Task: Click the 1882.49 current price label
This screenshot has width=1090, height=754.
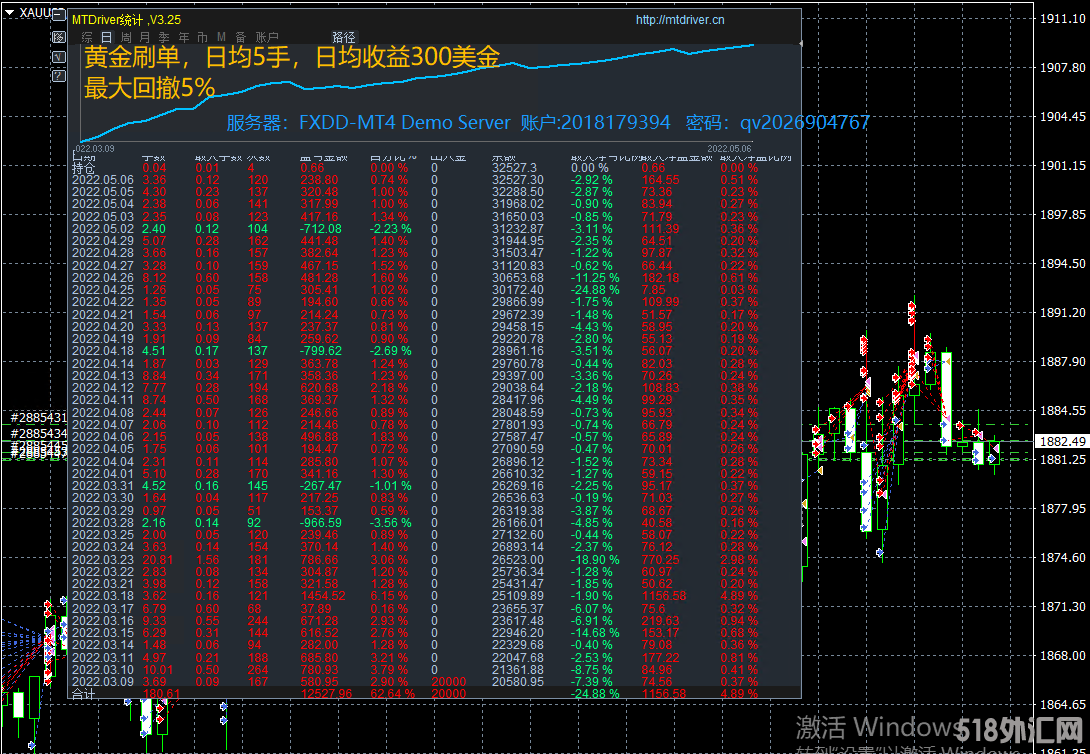Action: click(x=1062, y=442)
